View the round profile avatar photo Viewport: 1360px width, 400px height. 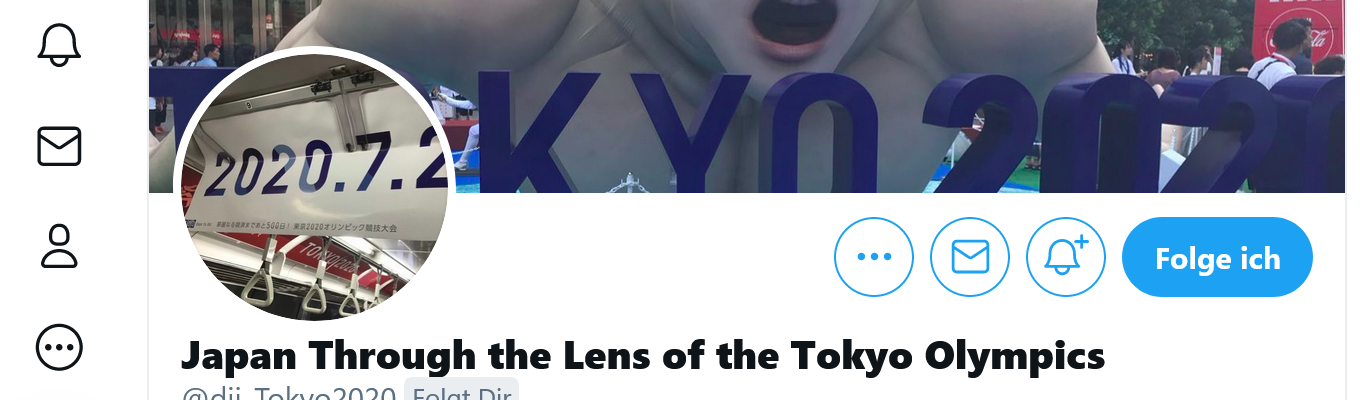point(314,187)
